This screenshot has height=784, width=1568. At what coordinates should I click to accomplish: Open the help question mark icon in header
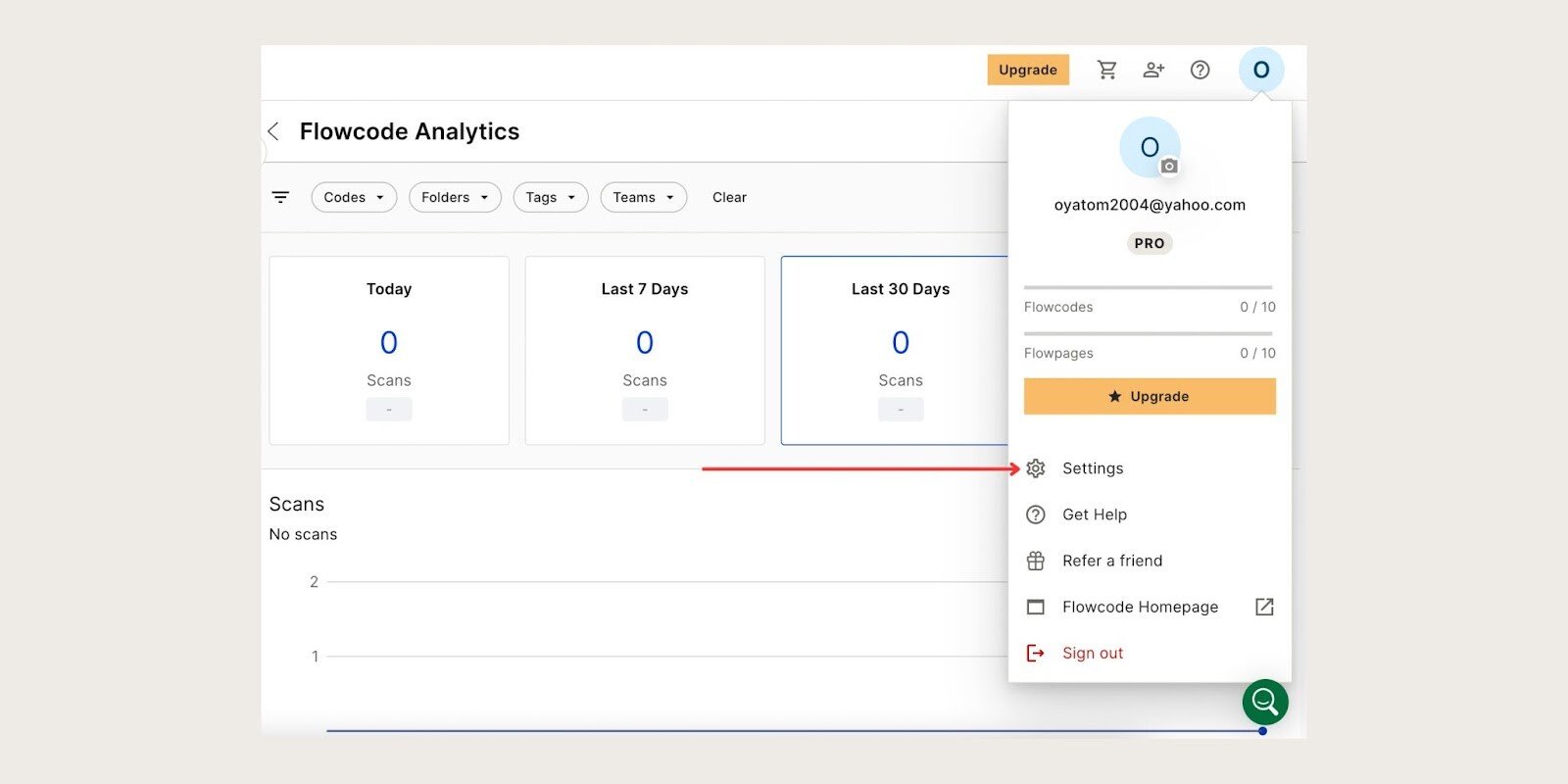point(1200,70)
